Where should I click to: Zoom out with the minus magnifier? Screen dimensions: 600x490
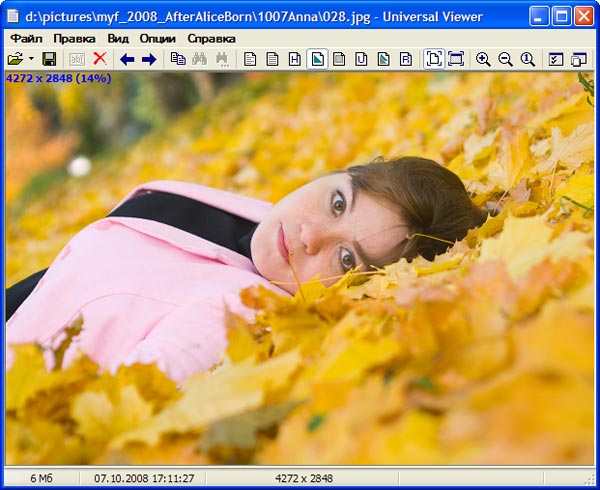pos(506,59)
